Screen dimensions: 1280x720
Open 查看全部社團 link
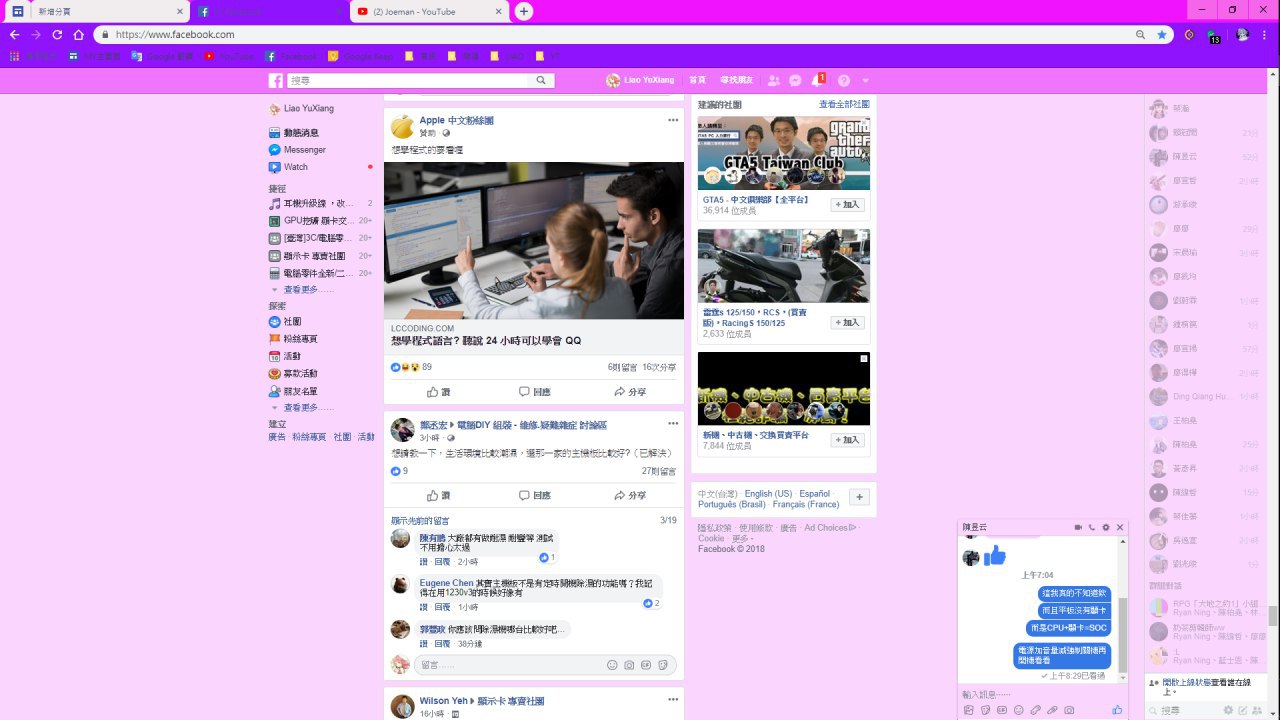point(844,104)
